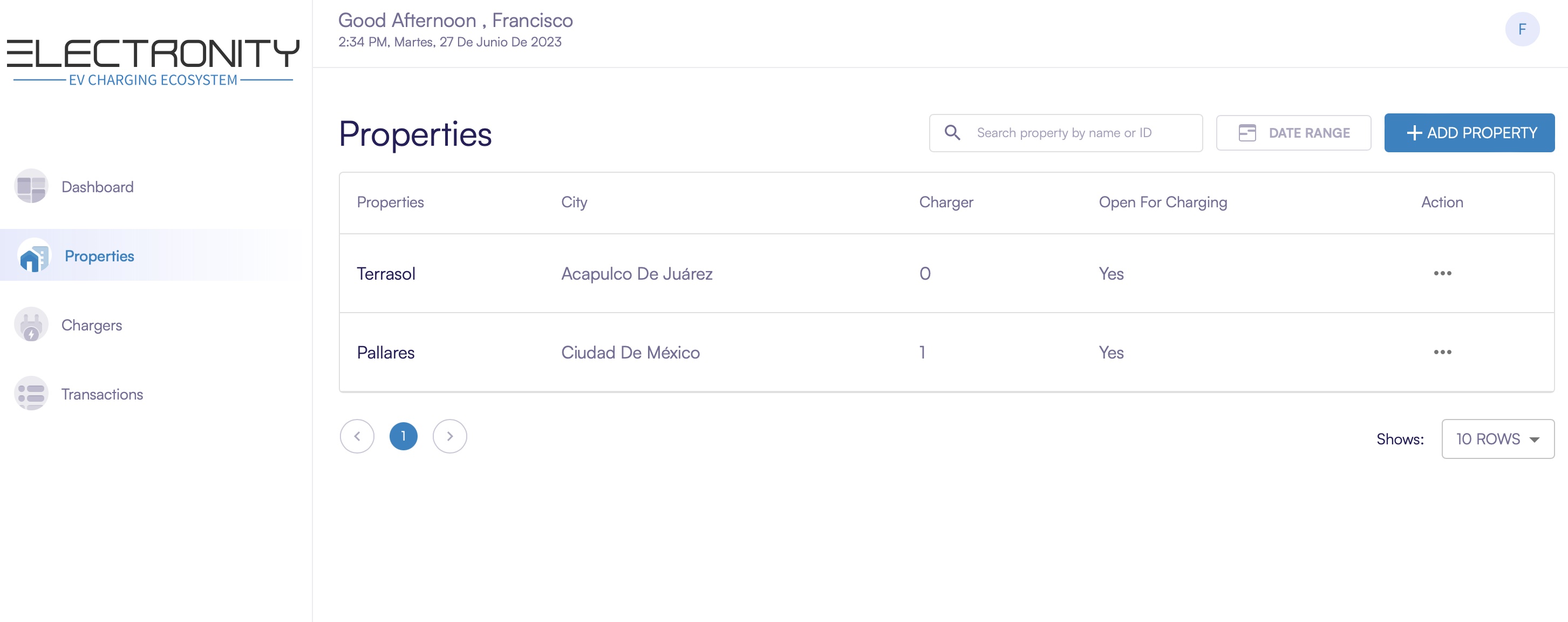This screenshot has width=1568, height=622.
Task: Click the Dashboard sidebar icon
Action: tap(31, 186)
